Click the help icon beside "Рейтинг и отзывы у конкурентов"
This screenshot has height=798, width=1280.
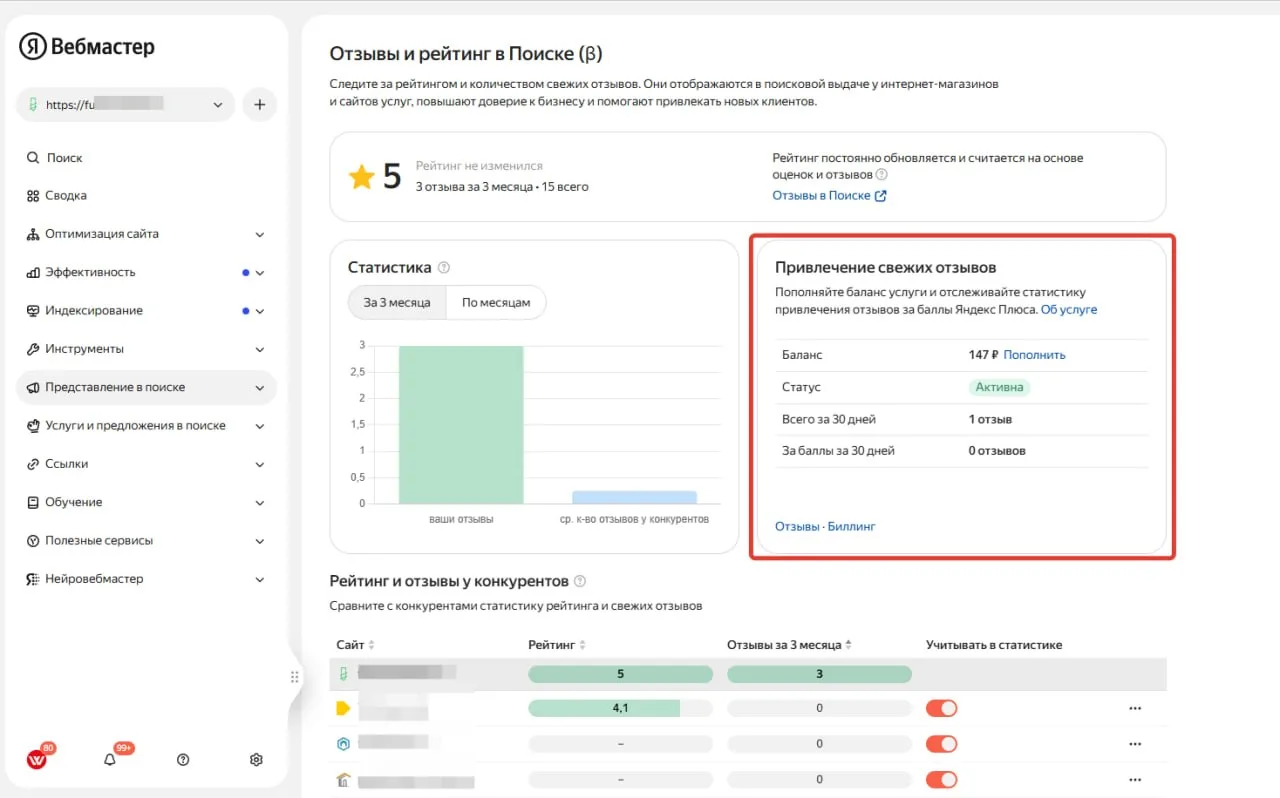pyautogui.click(x=580, y=581)
